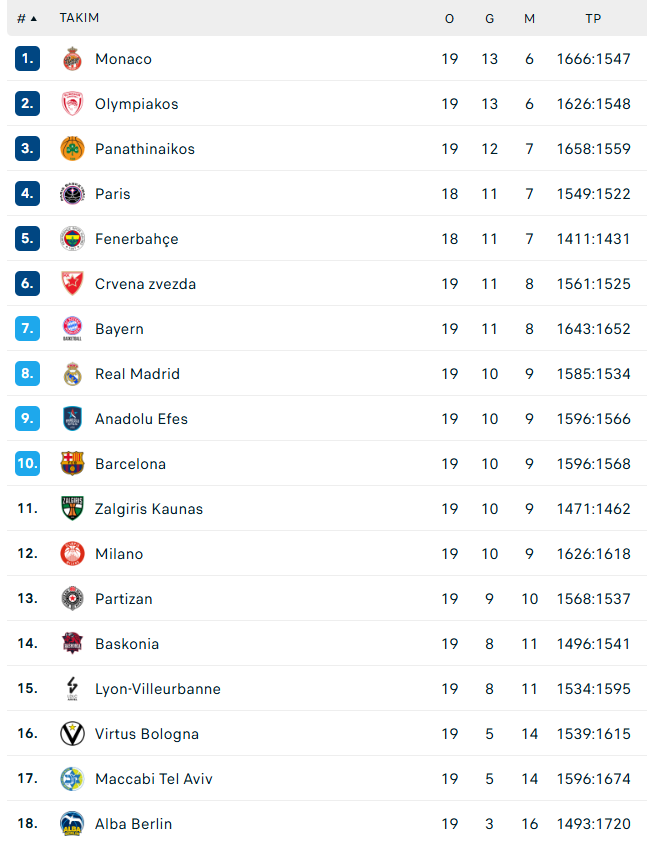The width and height of the screenshot is (647, 845).
Task: Click the G wins column header
Action: pos(489,19)
